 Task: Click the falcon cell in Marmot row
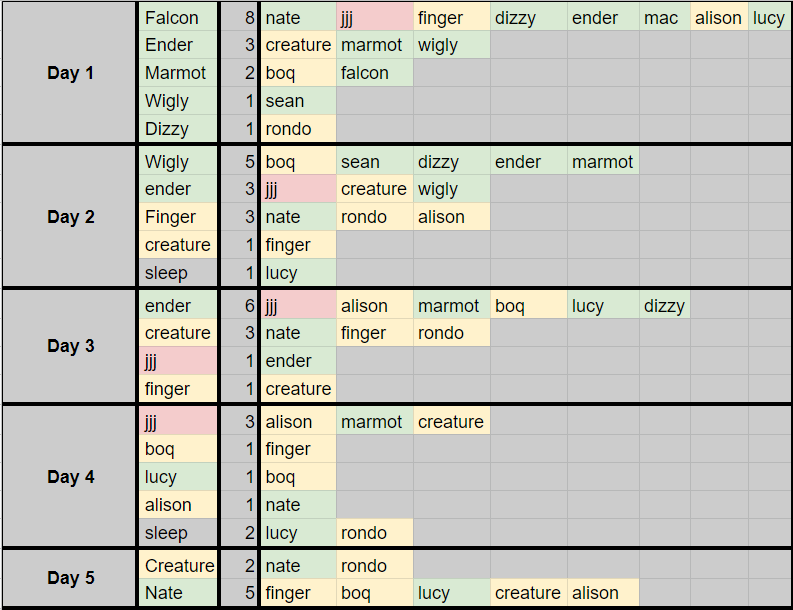pyautogui.click(x=375, y=73)
